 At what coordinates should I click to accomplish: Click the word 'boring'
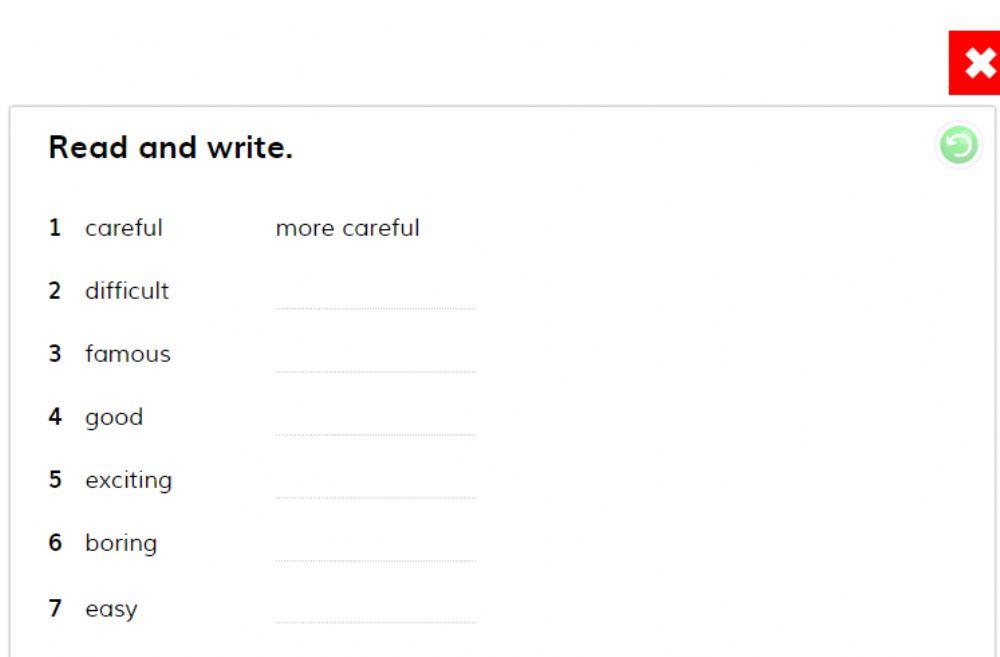[121, 544]
